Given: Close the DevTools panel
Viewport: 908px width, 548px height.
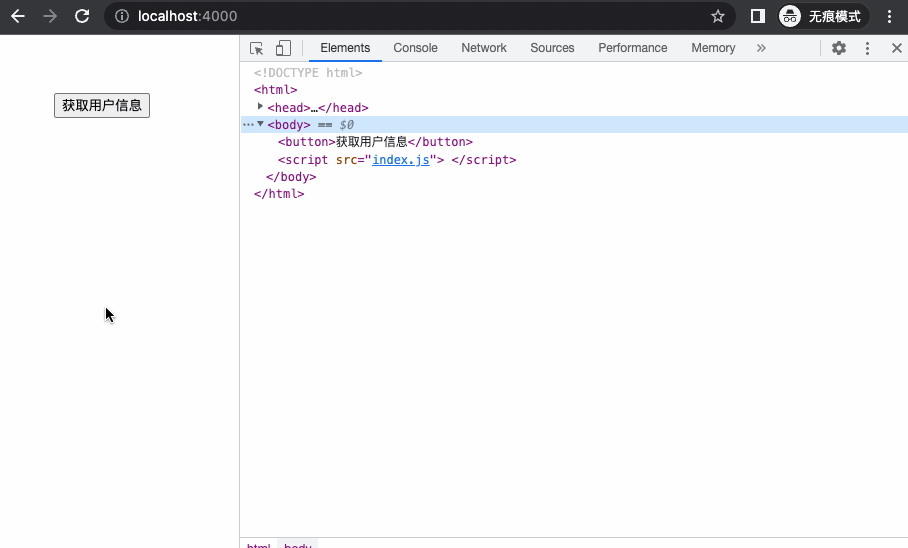Looking at the screenshot, I should pyautogui.click(x=896, y=48).
